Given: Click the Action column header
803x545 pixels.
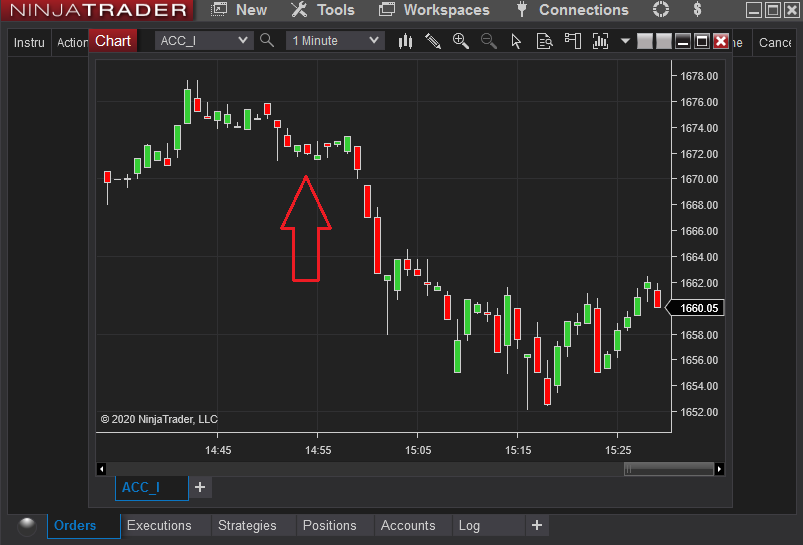Looking at the screenshot, I should 71,43.
